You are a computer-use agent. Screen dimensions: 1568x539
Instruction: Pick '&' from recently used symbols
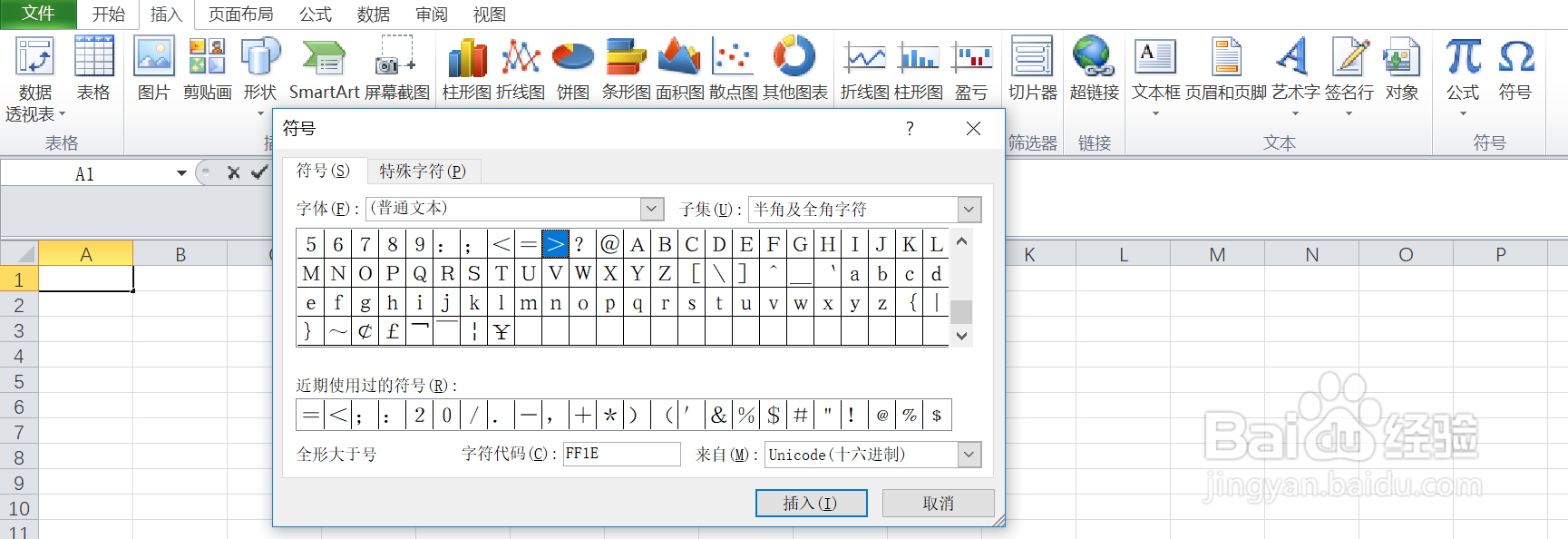click(718, 415)
